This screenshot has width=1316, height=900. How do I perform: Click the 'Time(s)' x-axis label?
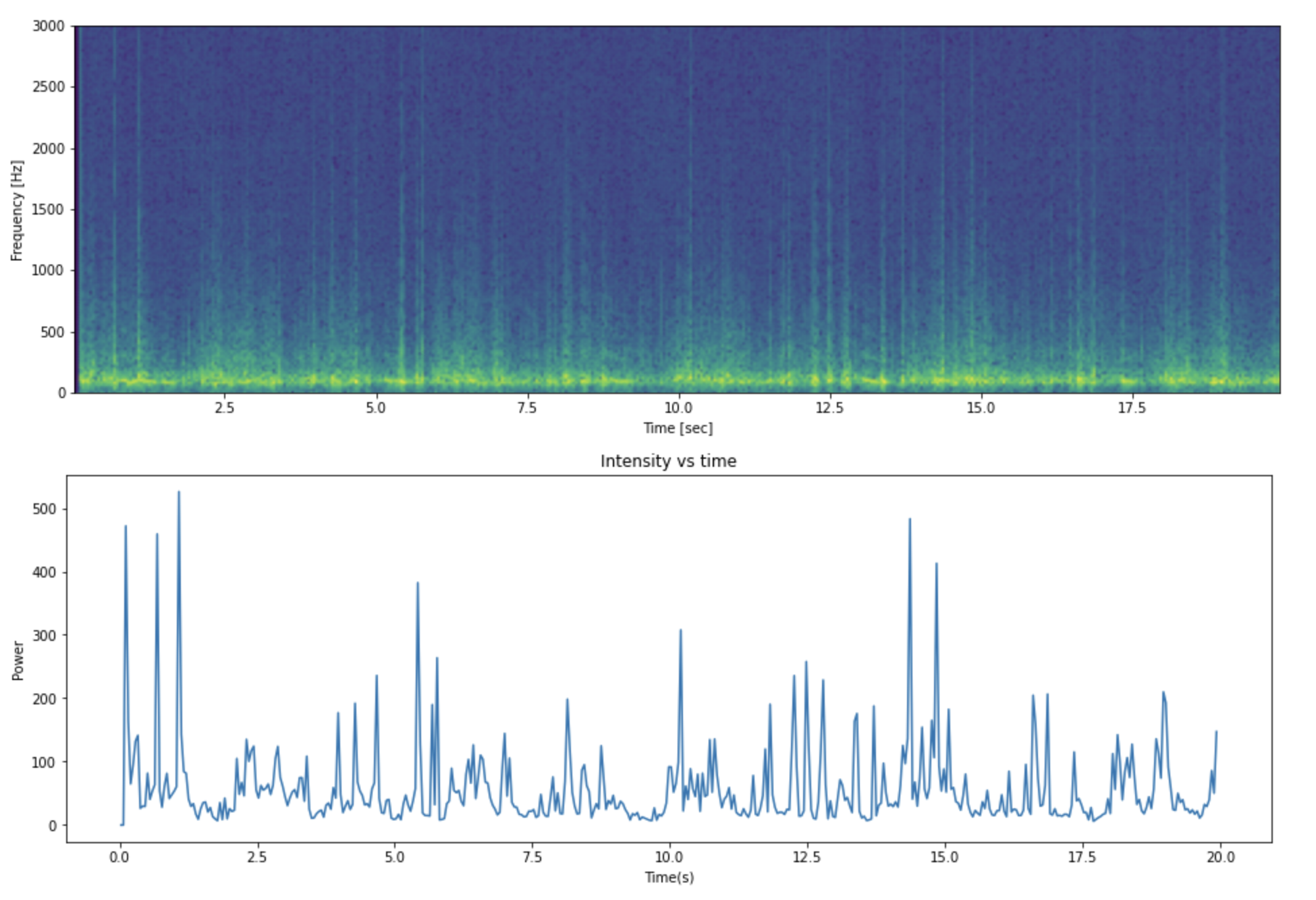pos(669,877)
